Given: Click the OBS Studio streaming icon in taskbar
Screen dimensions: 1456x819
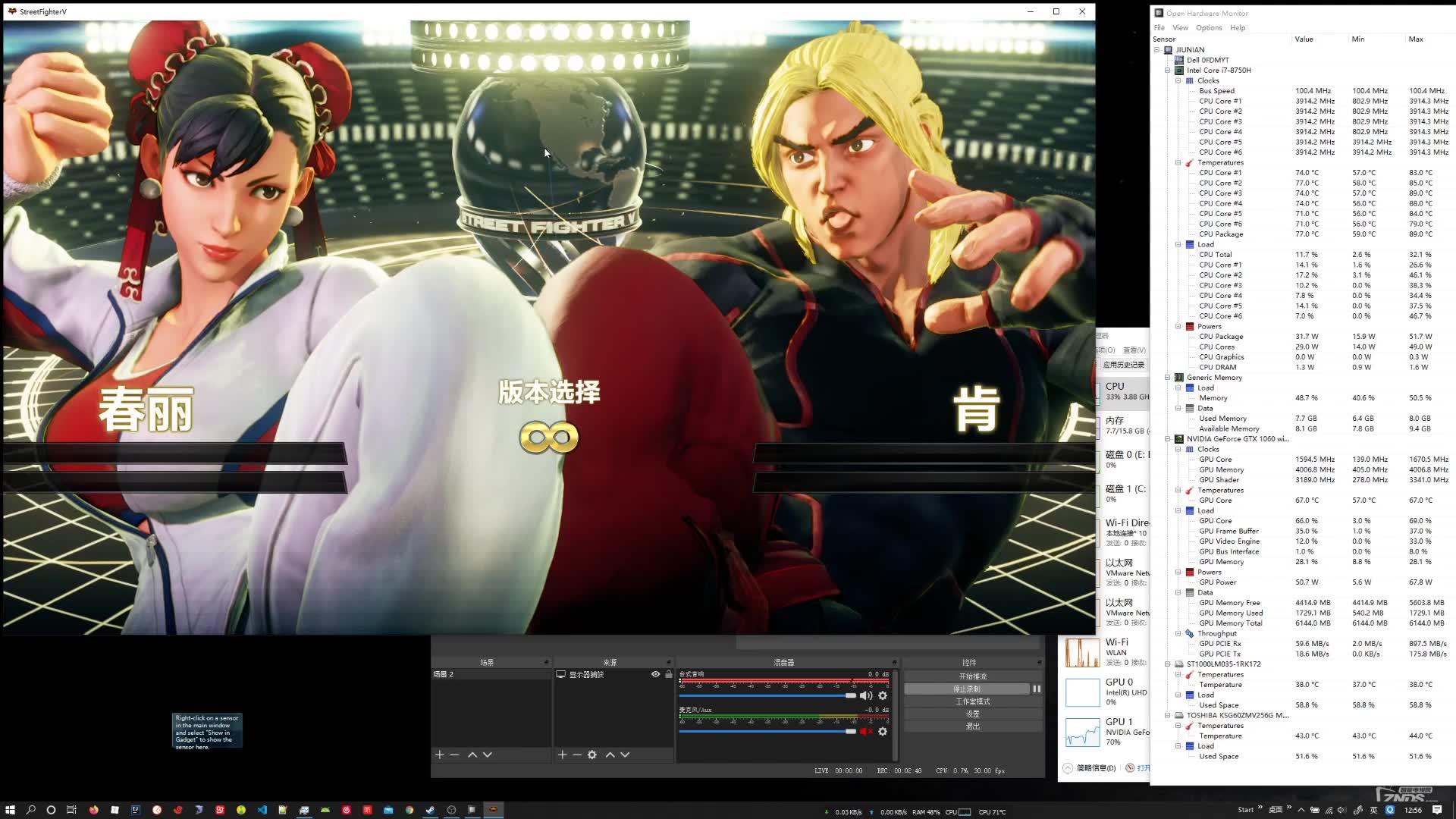Looking at the screenshot, I should coord(451,810).
